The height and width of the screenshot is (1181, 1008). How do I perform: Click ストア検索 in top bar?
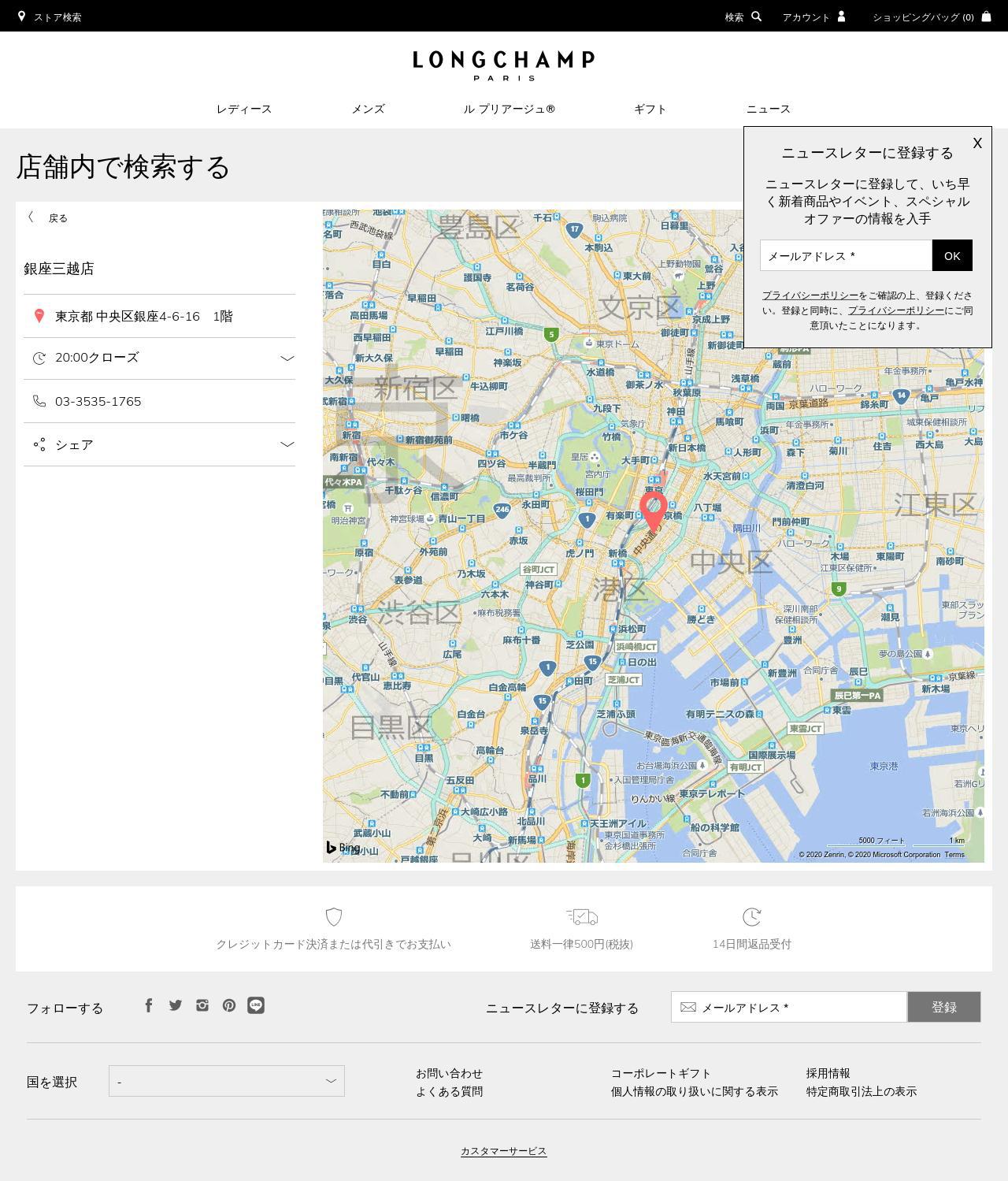pyautogui.click(x=57, y=17)
